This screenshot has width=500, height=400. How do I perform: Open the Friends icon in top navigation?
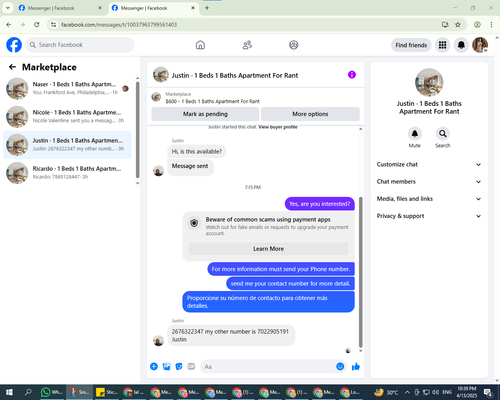(247, 45)
